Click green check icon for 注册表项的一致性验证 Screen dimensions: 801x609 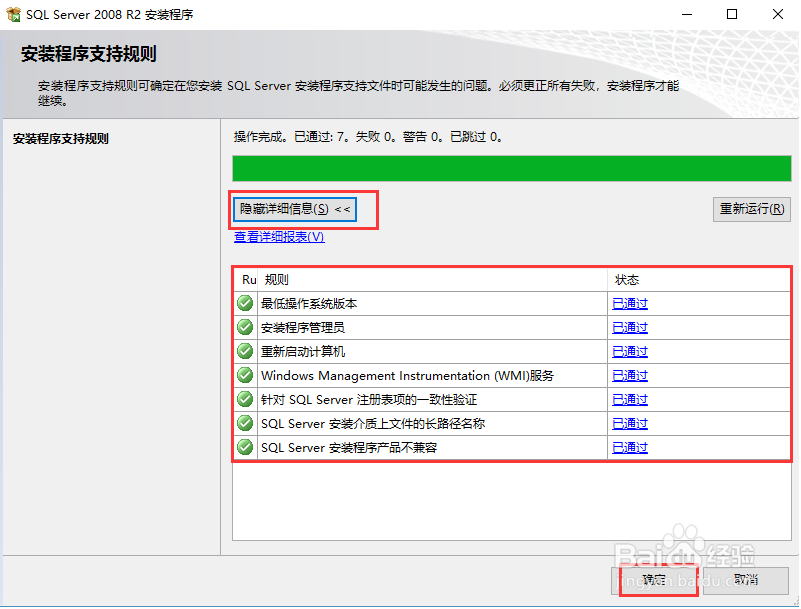tap(245, 399)
